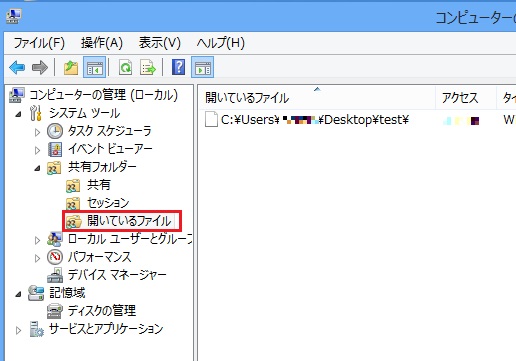The height and width of the screenshot is (361, 516).
Task: Toggle the console tree pane icon
Action: [x=94, y=67]
